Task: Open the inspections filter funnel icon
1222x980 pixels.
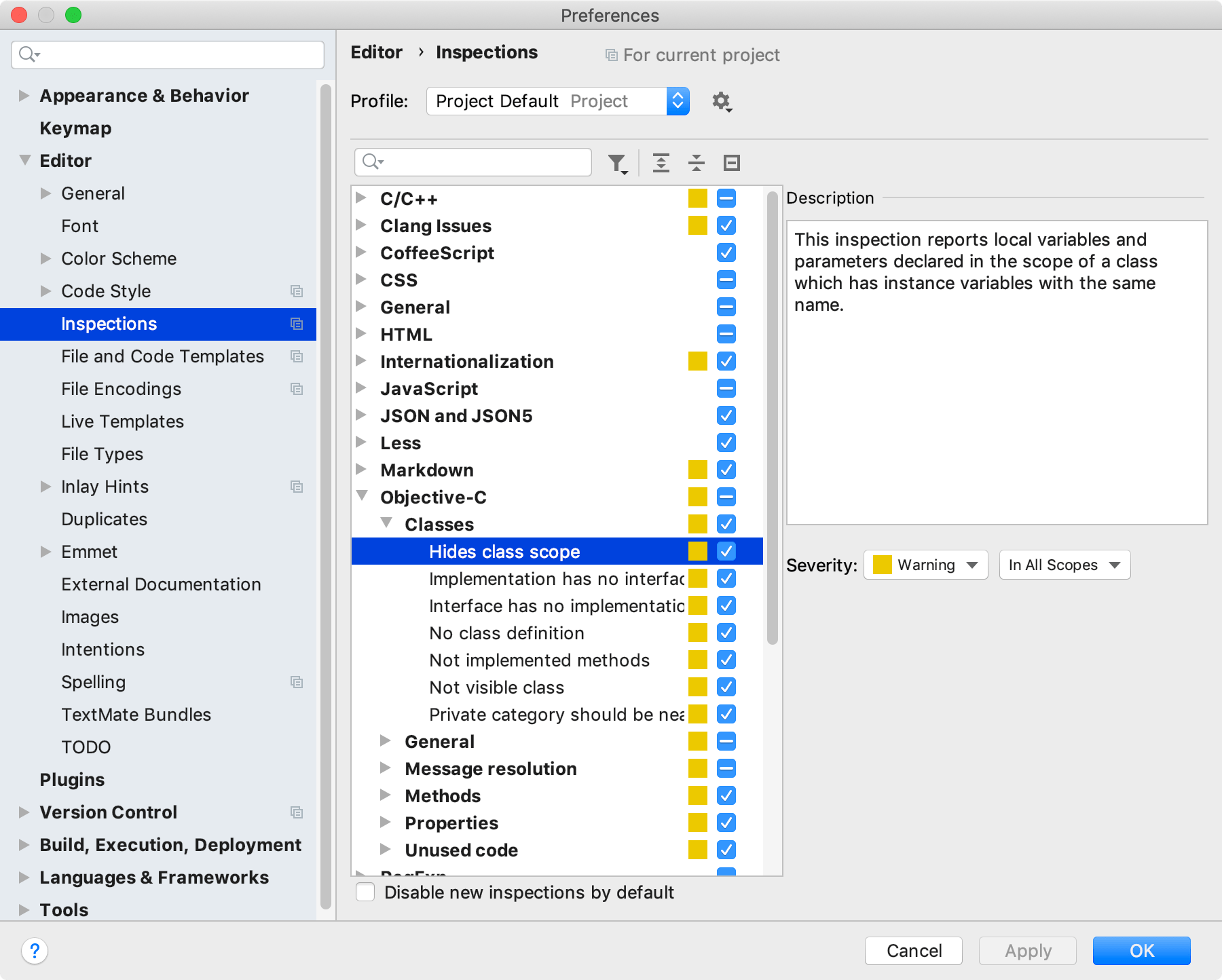Action: (618, 164)
